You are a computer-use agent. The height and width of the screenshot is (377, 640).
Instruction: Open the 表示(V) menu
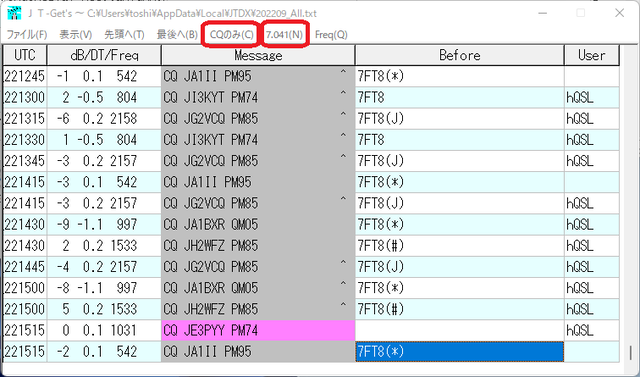tap(76, 35)
